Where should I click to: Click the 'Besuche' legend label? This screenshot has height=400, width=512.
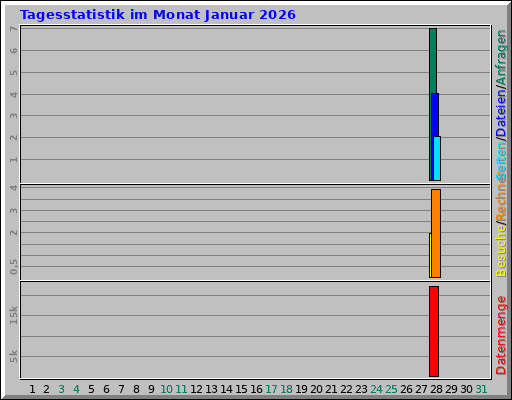point(501,251)
